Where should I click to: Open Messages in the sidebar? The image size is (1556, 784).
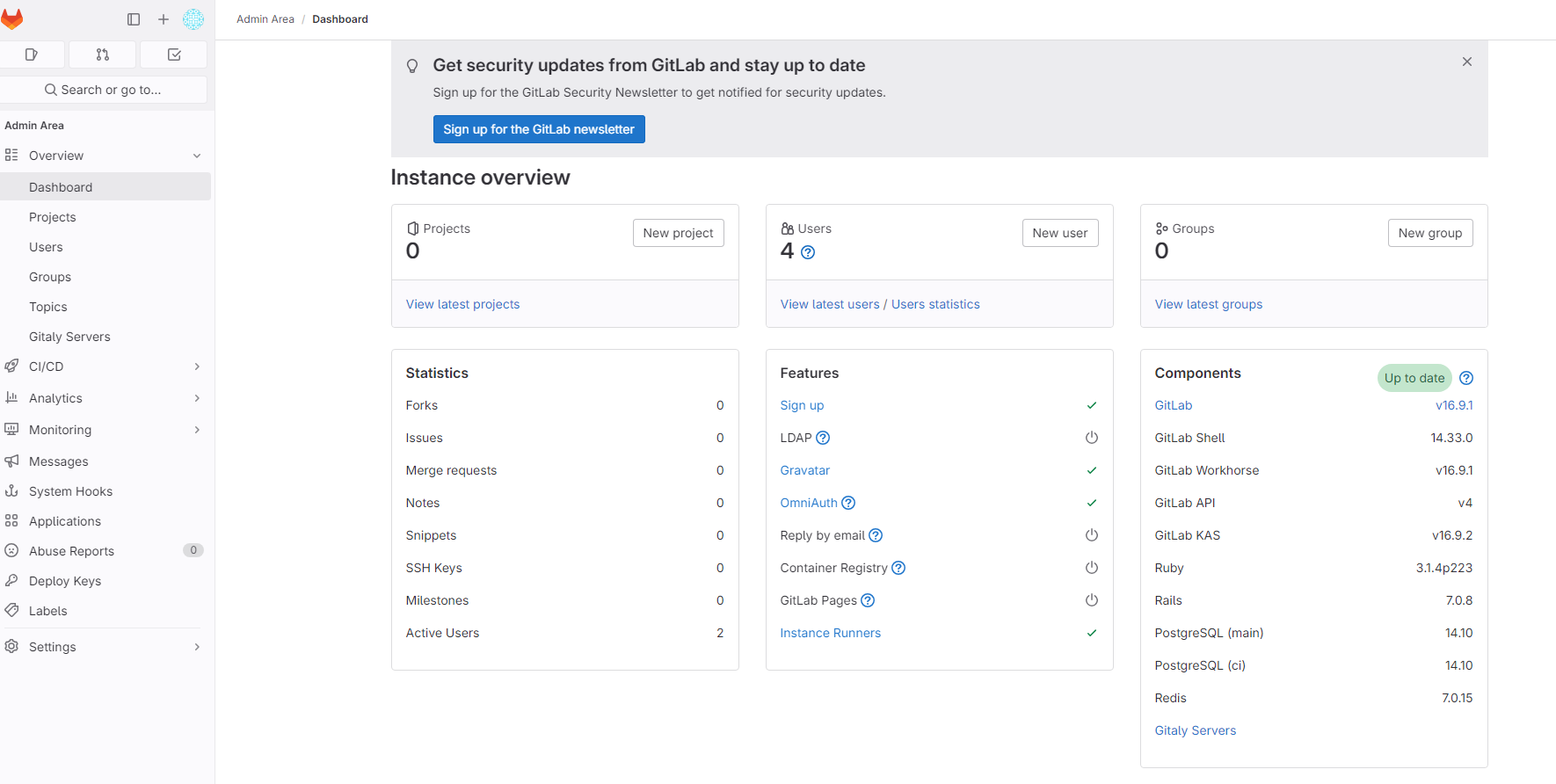pos(105,461)
